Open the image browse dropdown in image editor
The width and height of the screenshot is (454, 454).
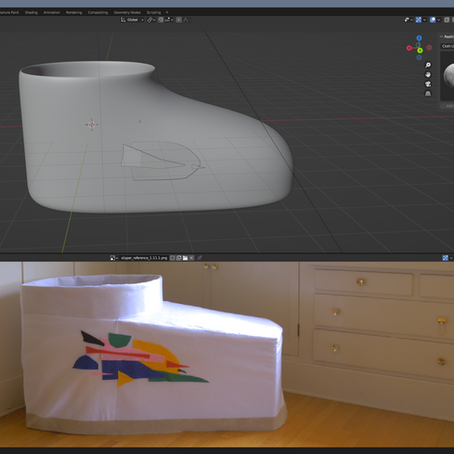coord(114,258)
